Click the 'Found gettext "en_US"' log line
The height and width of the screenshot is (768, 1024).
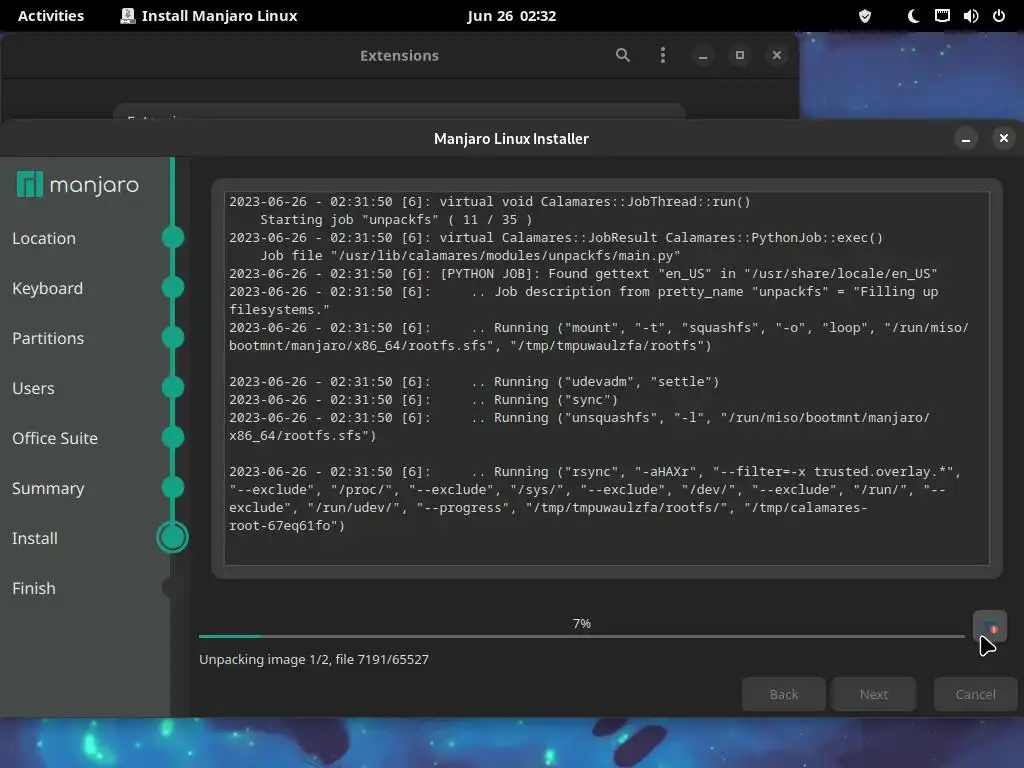coord(583,274)
